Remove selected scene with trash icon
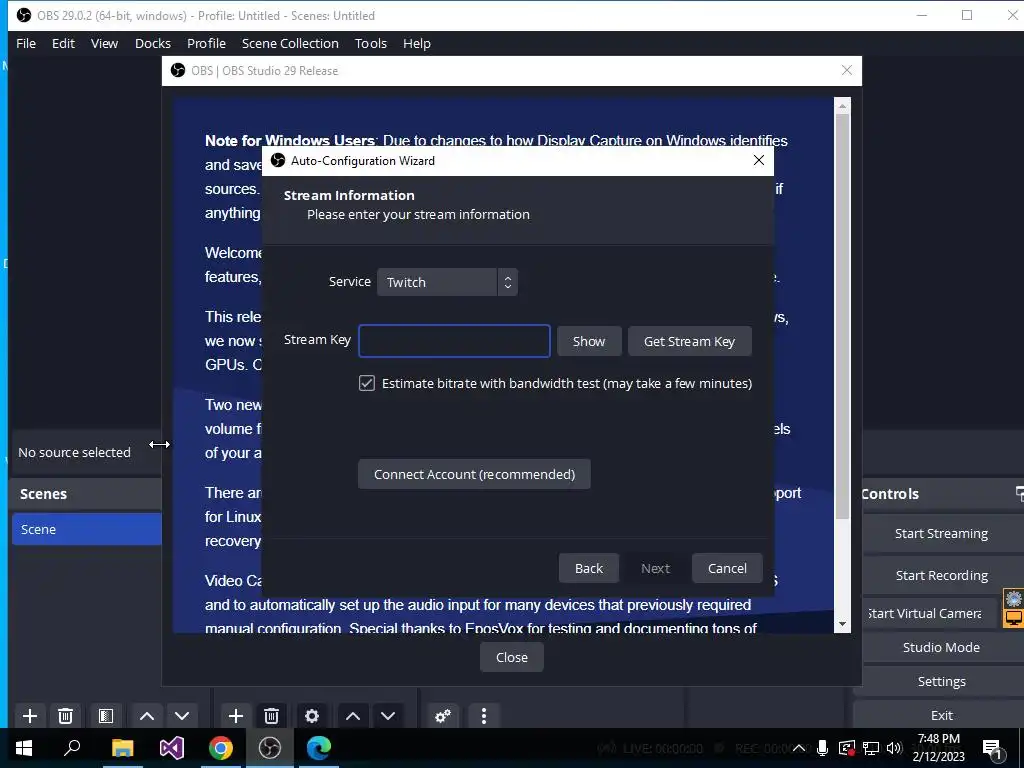Image resolution: width=1024 pixels, height=768 pixels. 65,716
